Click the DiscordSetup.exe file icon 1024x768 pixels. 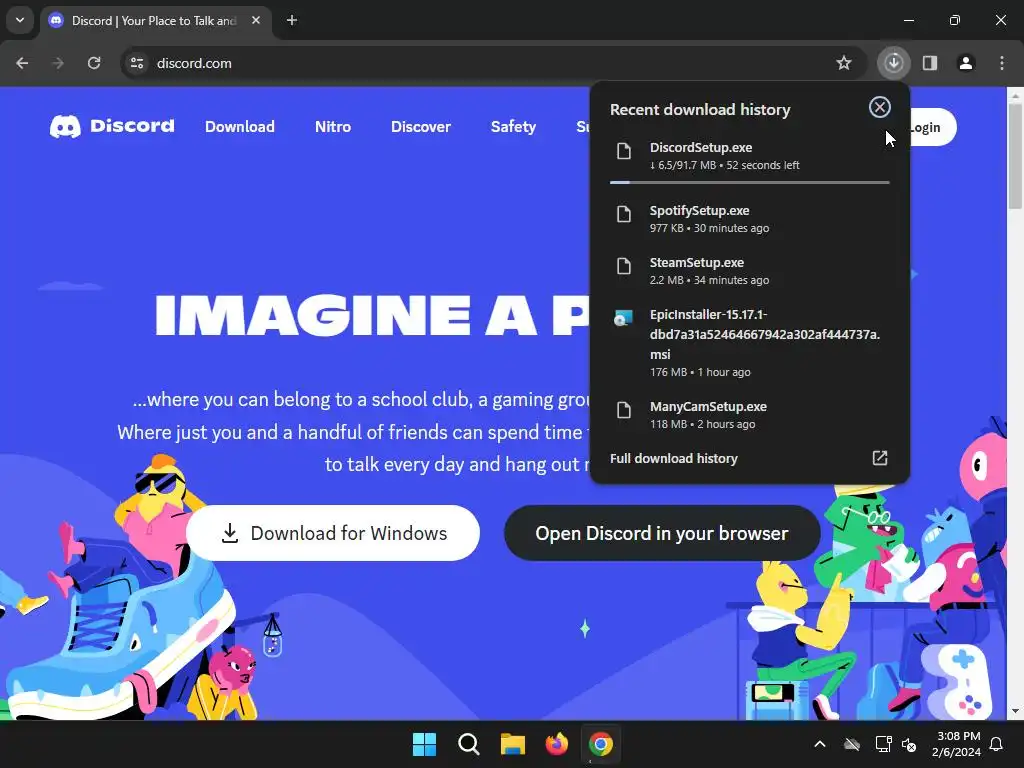pyautogui.click(x=624, y=151)
